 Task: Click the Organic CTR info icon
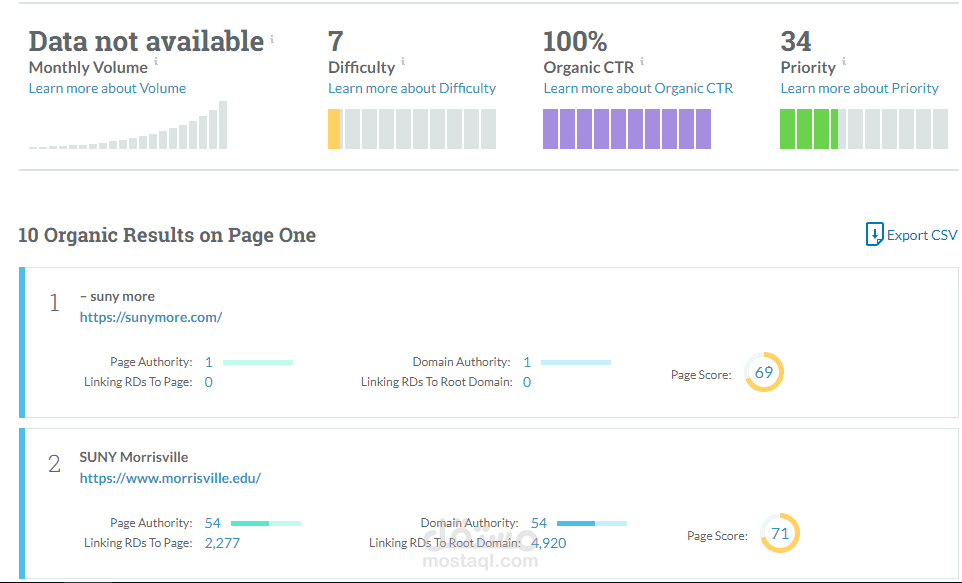click(642, 61)
